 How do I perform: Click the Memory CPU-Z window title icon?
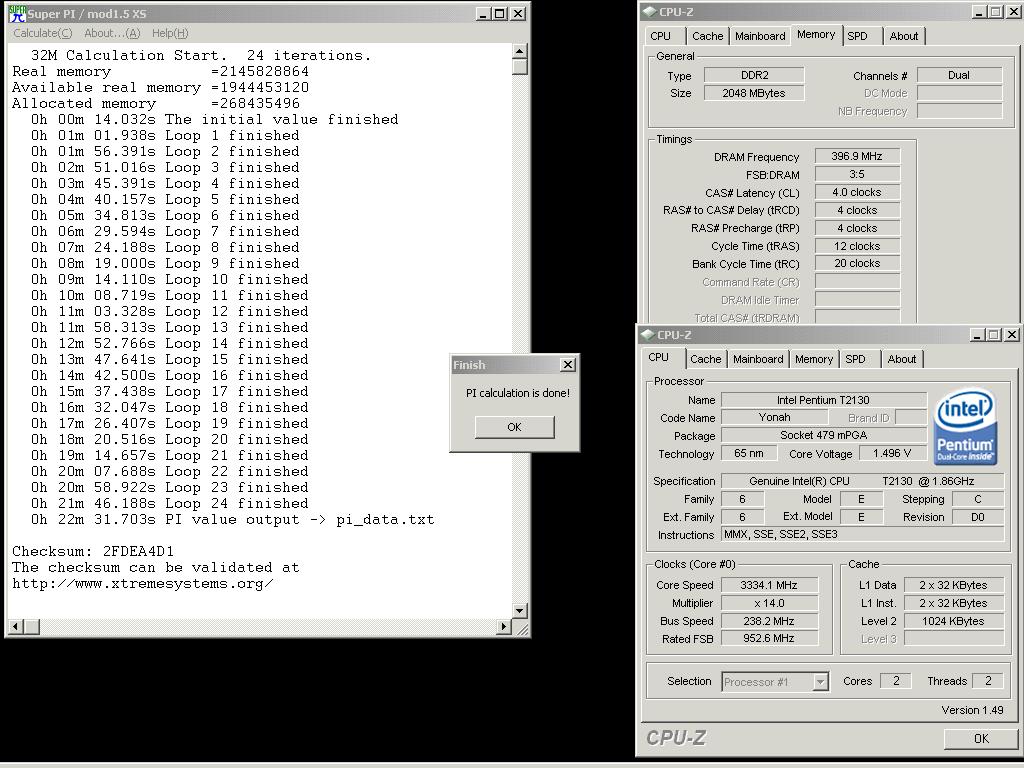coord(648,12)
